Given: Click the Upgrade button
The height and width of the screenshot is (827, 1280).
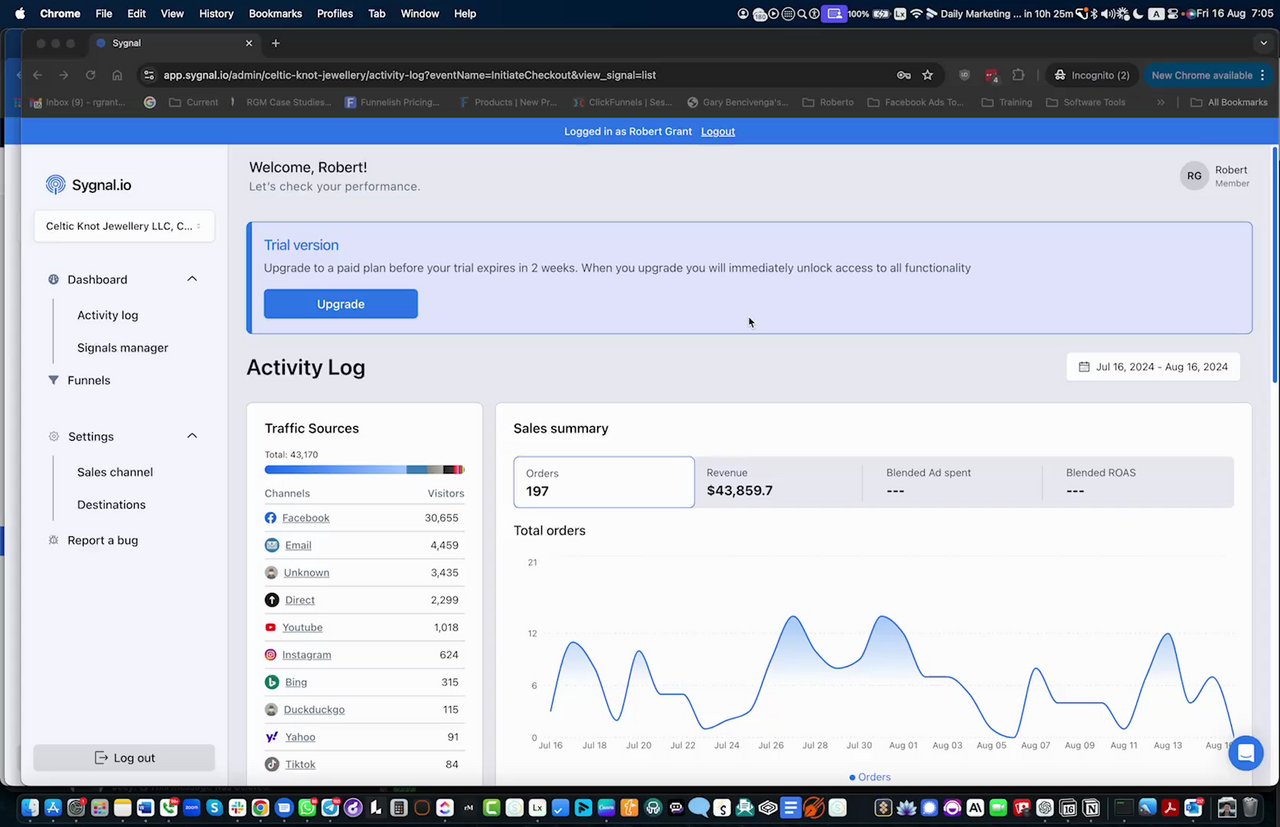Looking at the screenshot, I should point(341,304).
